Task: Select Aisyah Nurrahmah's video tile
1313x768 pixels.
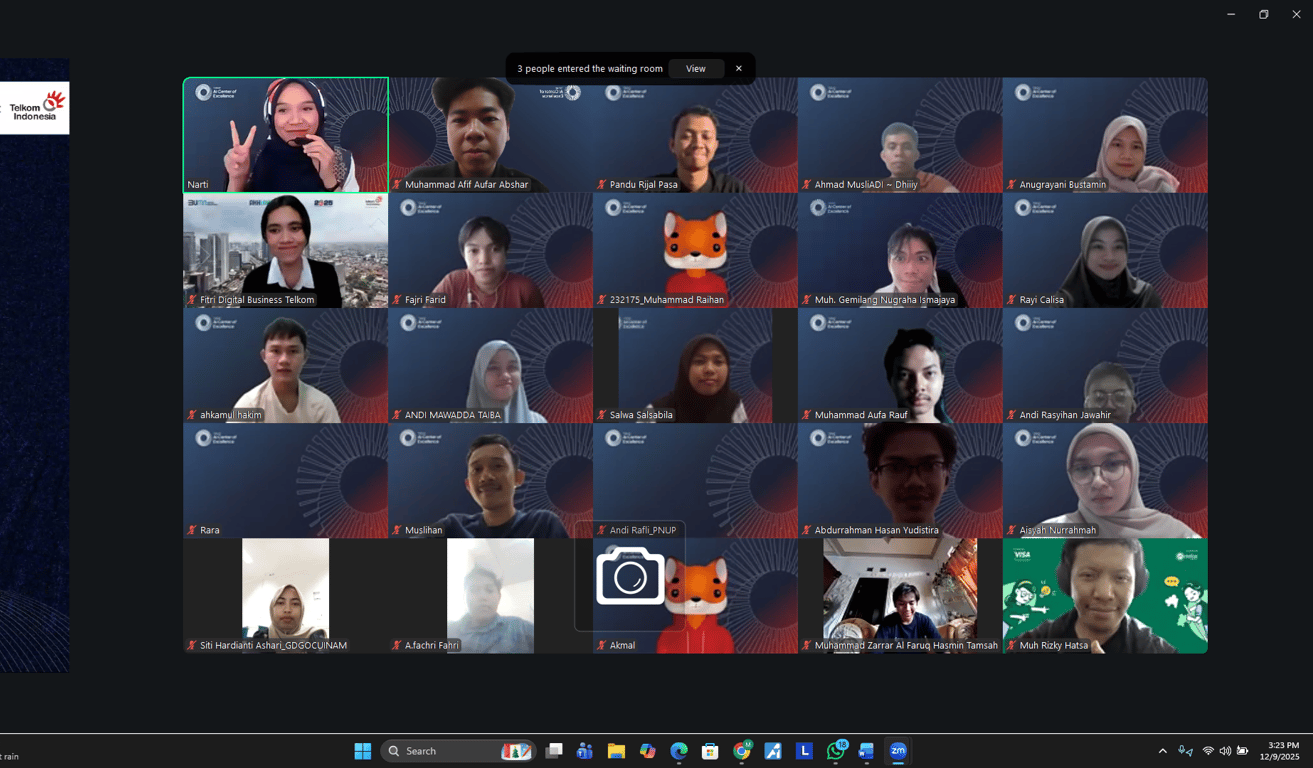Action: pyautogui.click(x=1105, y=480)
